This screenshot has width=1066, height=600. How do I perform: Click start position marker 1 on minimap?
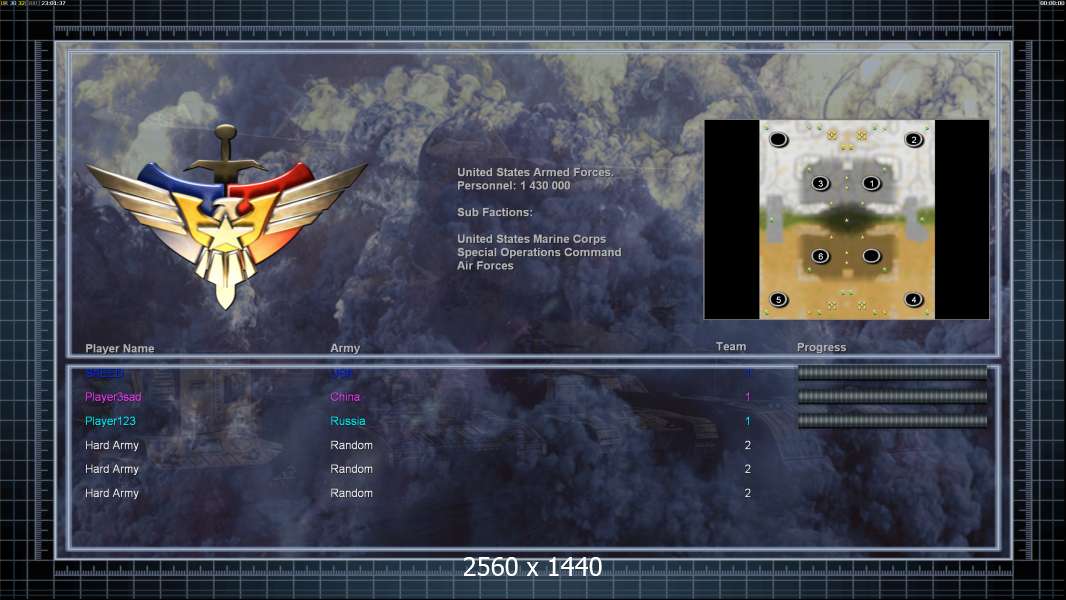(x=872, y=183)
